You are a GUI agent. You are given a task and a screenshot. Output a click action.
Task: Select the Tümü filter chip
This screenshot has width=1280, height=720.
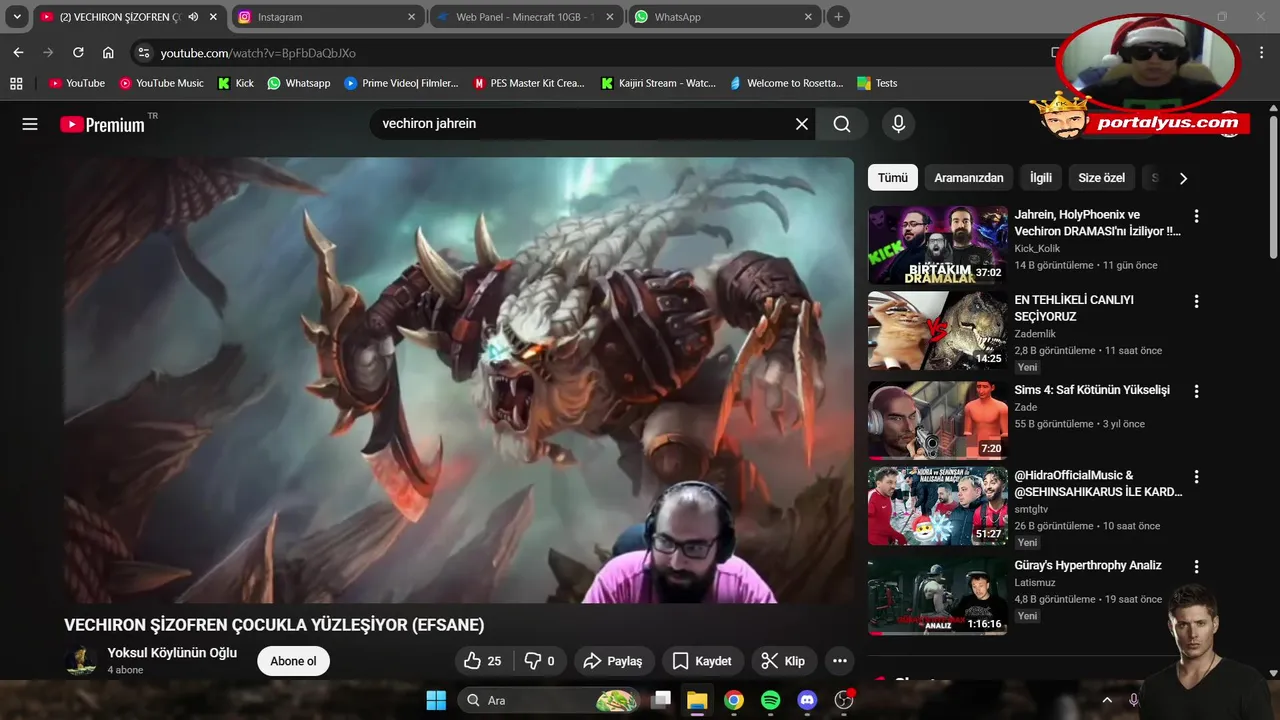click(893, 178)
